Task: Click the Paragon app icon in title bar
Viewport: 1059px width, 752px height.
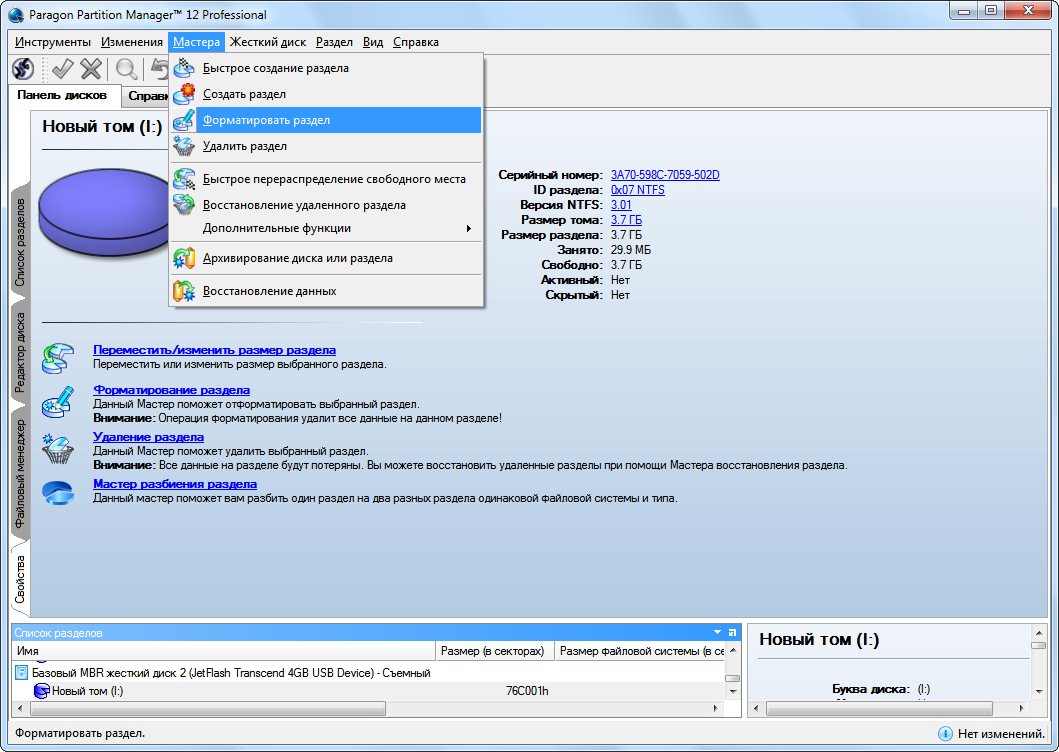Action: pyautogui.click(x=16, y=15)
